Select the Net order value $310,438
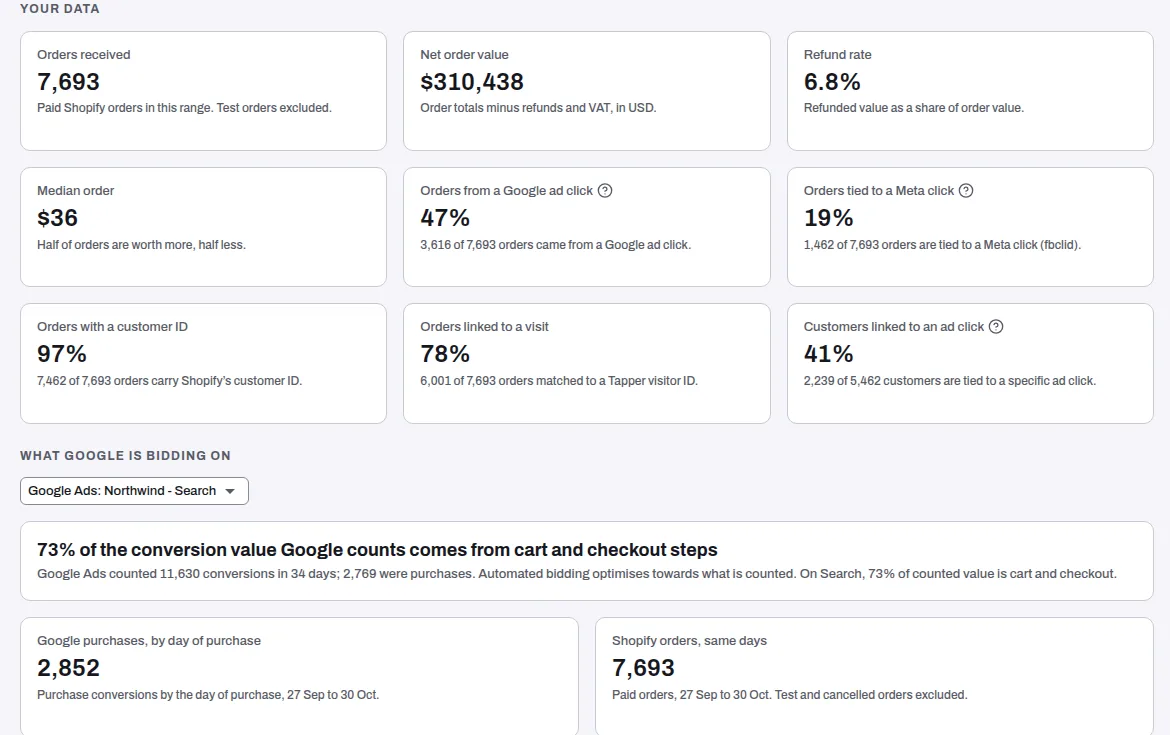This screenshot has height=735, width=1170. [472, 81]
